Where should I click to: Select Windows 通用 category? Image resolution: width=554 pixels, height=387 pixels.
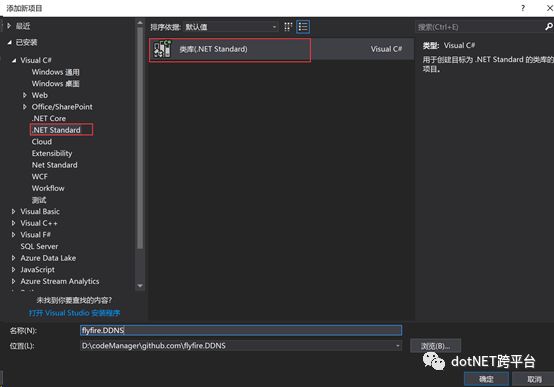point(55,72)
